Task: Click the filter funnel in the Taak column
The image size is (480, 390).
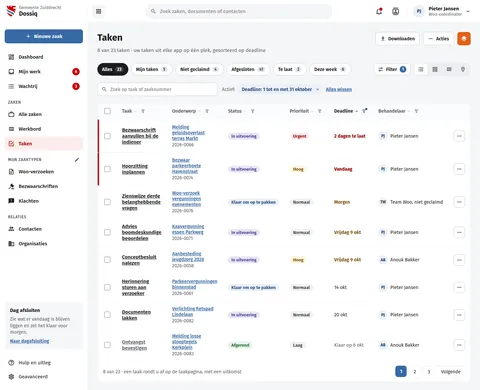Action: click(143, 111)
